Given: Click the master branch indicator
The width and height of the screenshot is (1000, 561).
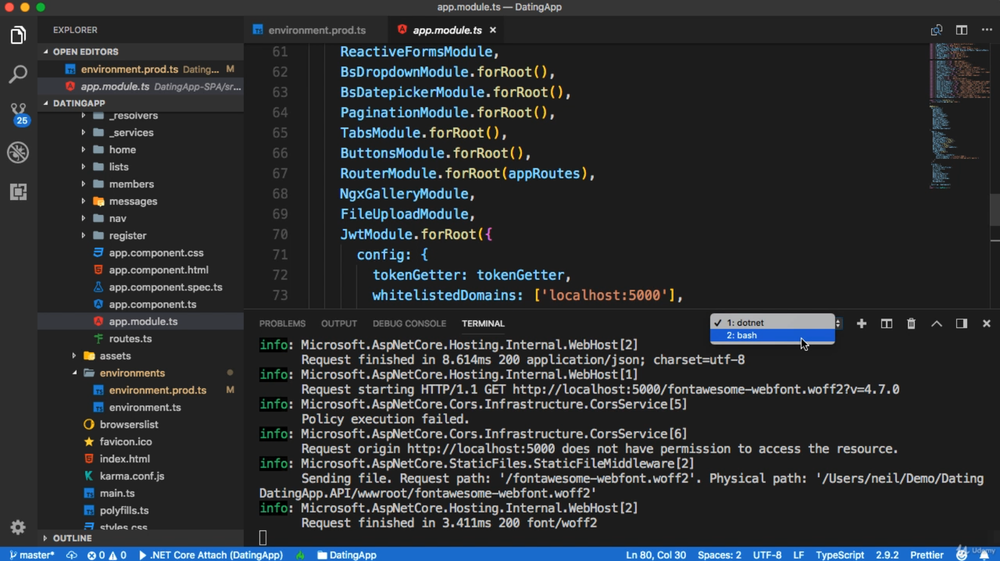Looking at the screenshot, I should point(31,555).
